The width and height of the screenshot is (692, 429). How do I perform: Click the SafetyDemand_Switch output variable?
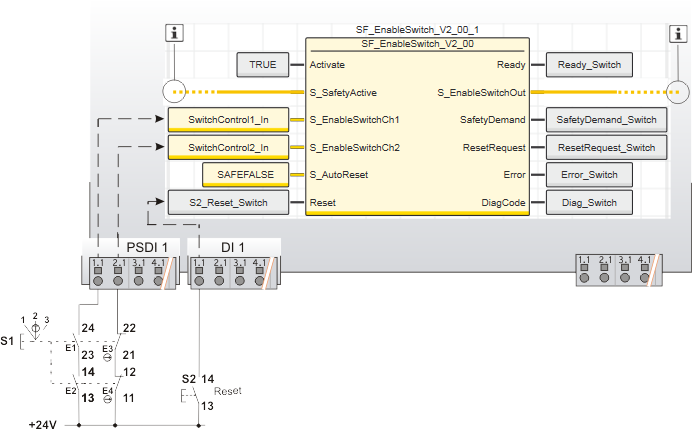pyautogui.click(x=600, y=120)
